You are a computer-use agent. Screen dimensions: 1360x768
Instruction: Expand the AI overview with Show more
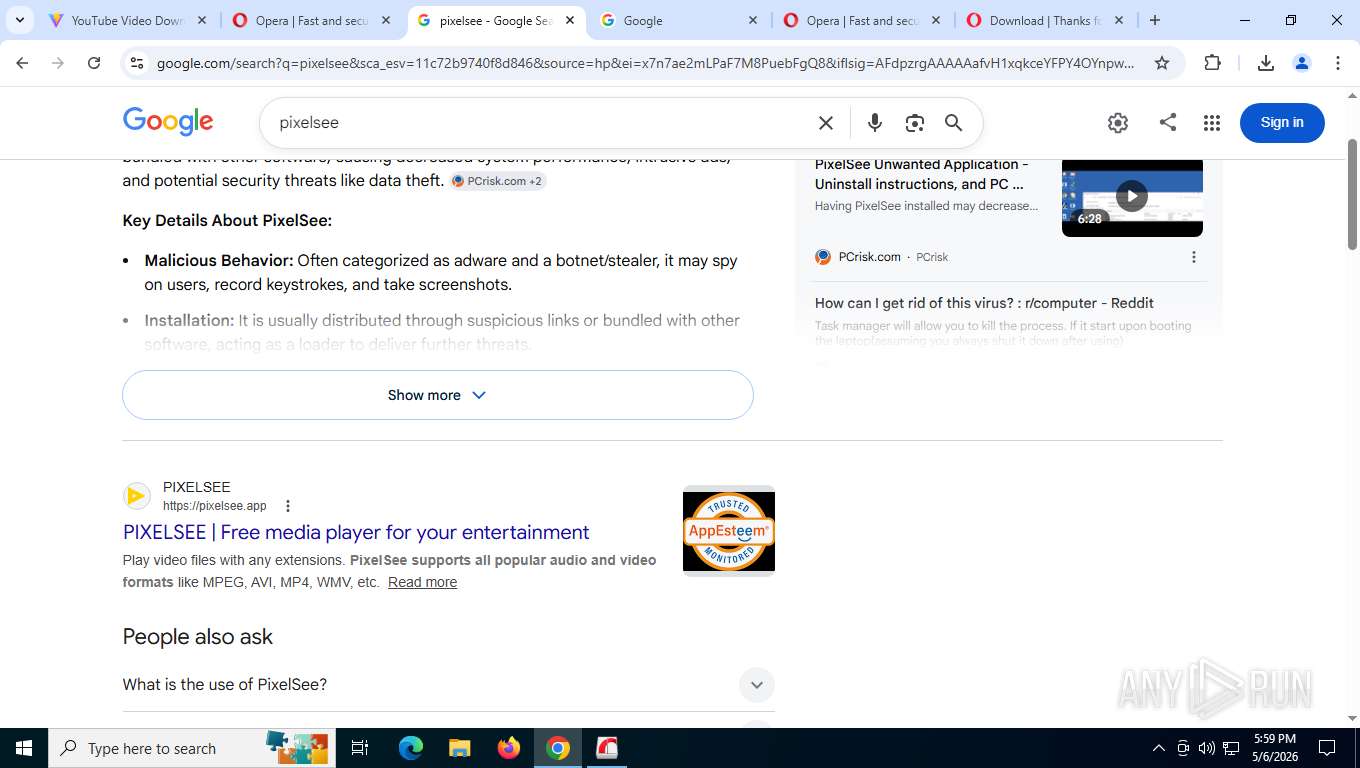(438, 395)
